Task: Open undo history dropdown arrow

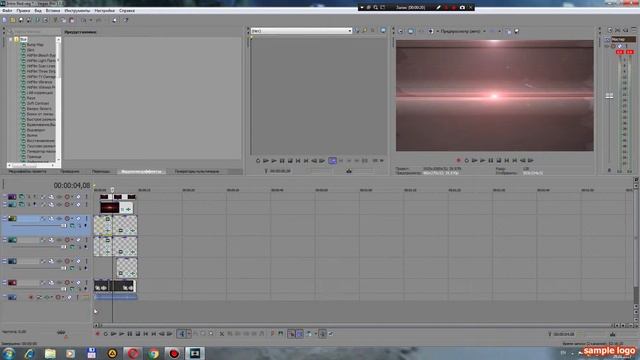Action: (x=91, y=20)
